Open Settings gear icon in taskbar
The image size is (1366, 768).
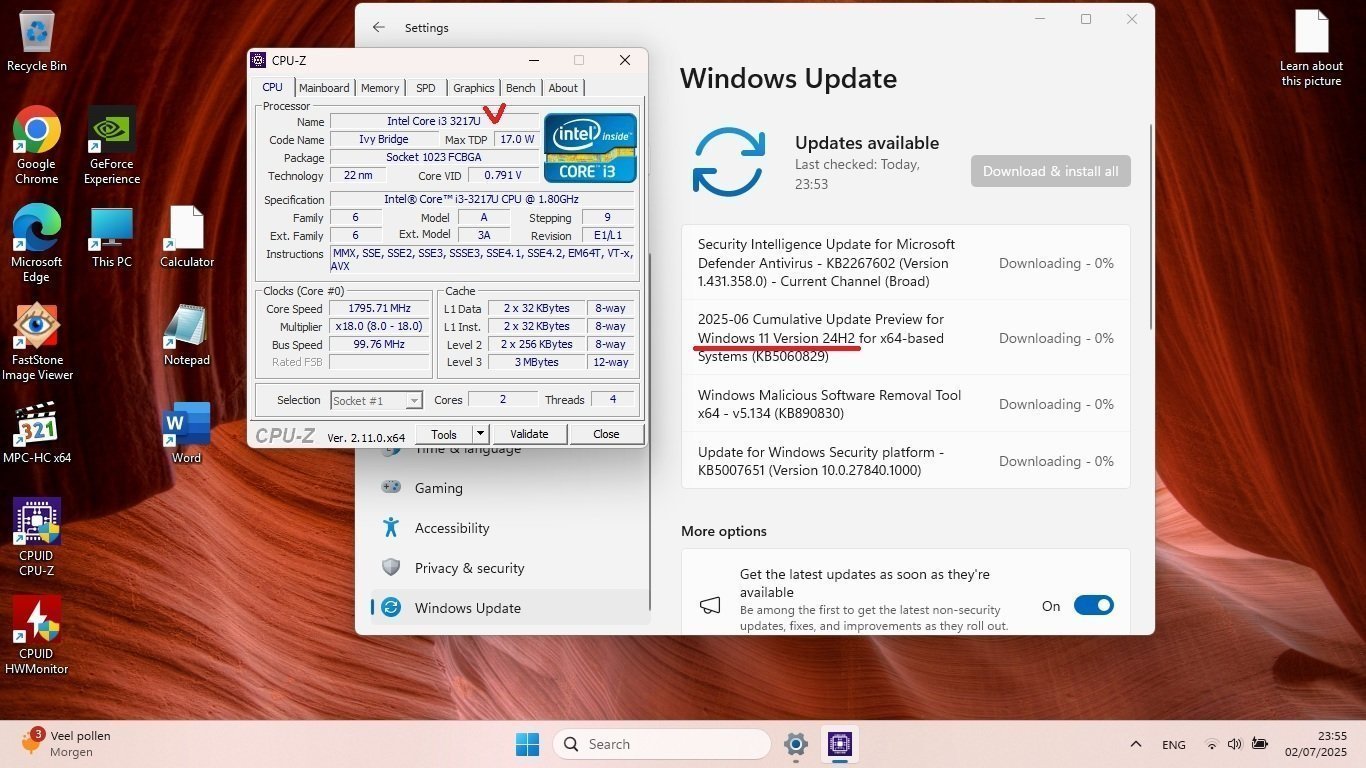[796, 744]
